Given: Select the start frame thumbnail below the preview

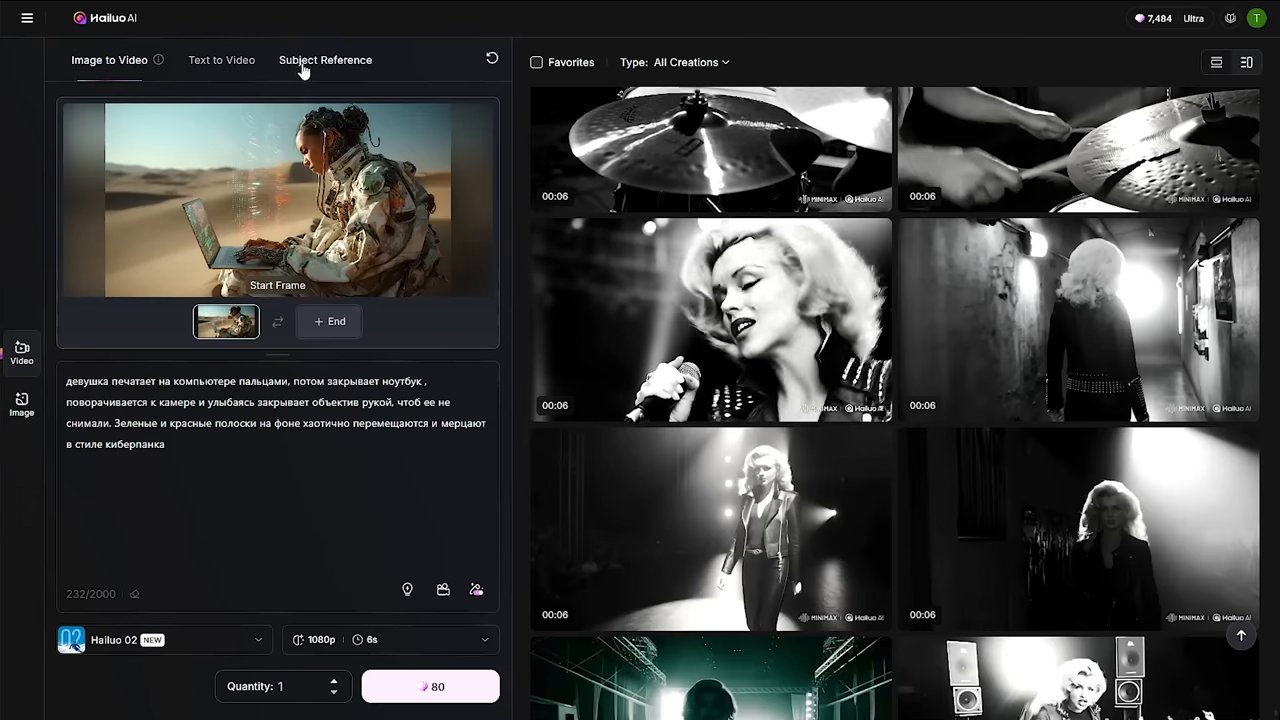Looking at the screenshot, I should [x=226, y=322].
